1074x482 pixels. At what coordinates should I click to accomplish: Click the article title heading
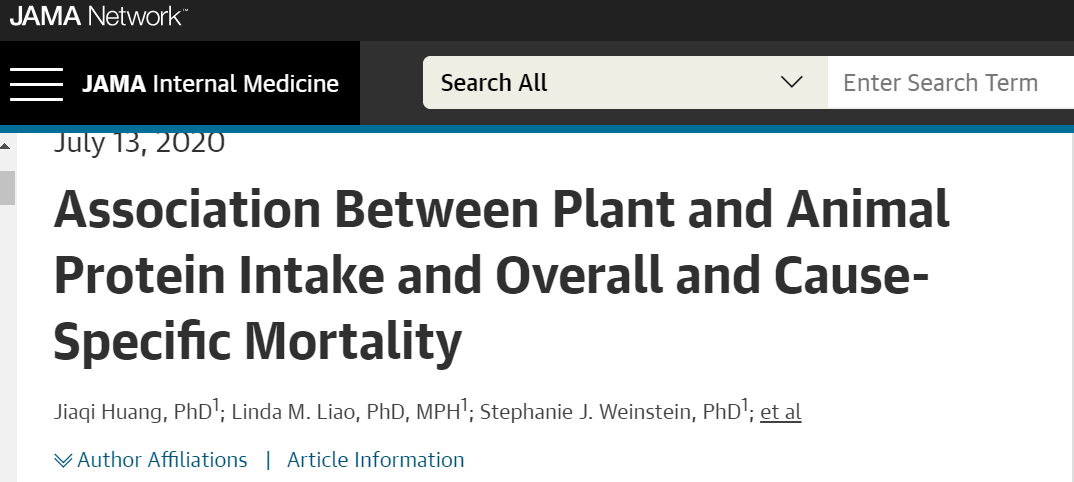tap(501, 275)
